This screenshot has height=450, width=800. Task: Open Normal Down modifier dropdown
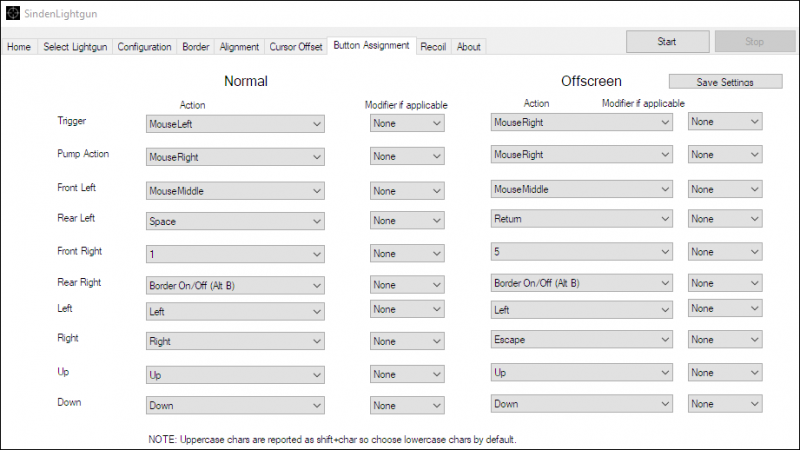tap(407, 405)
